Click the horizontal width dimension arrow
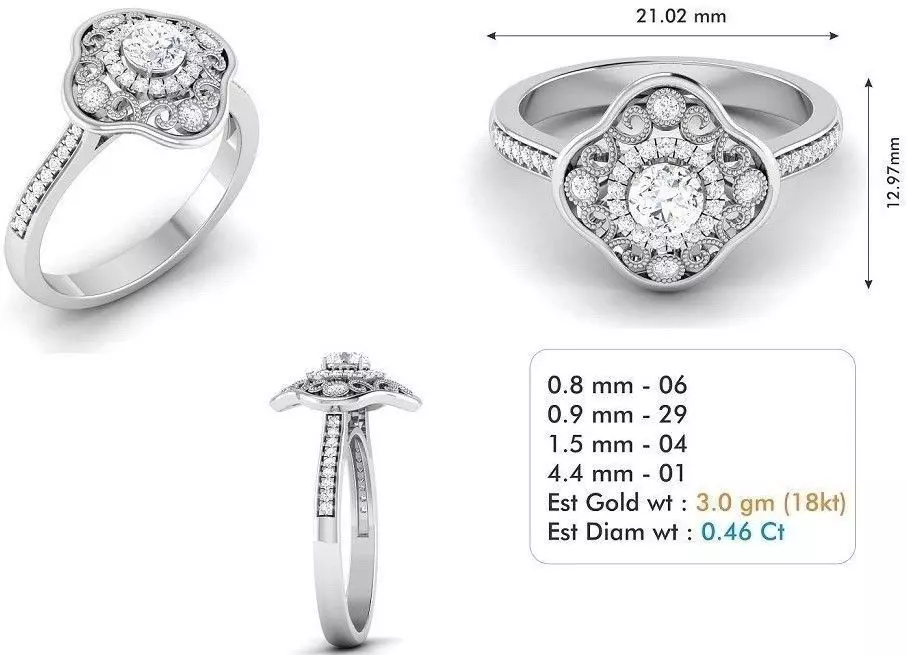907x655 pixels. [x=663, y=36]
